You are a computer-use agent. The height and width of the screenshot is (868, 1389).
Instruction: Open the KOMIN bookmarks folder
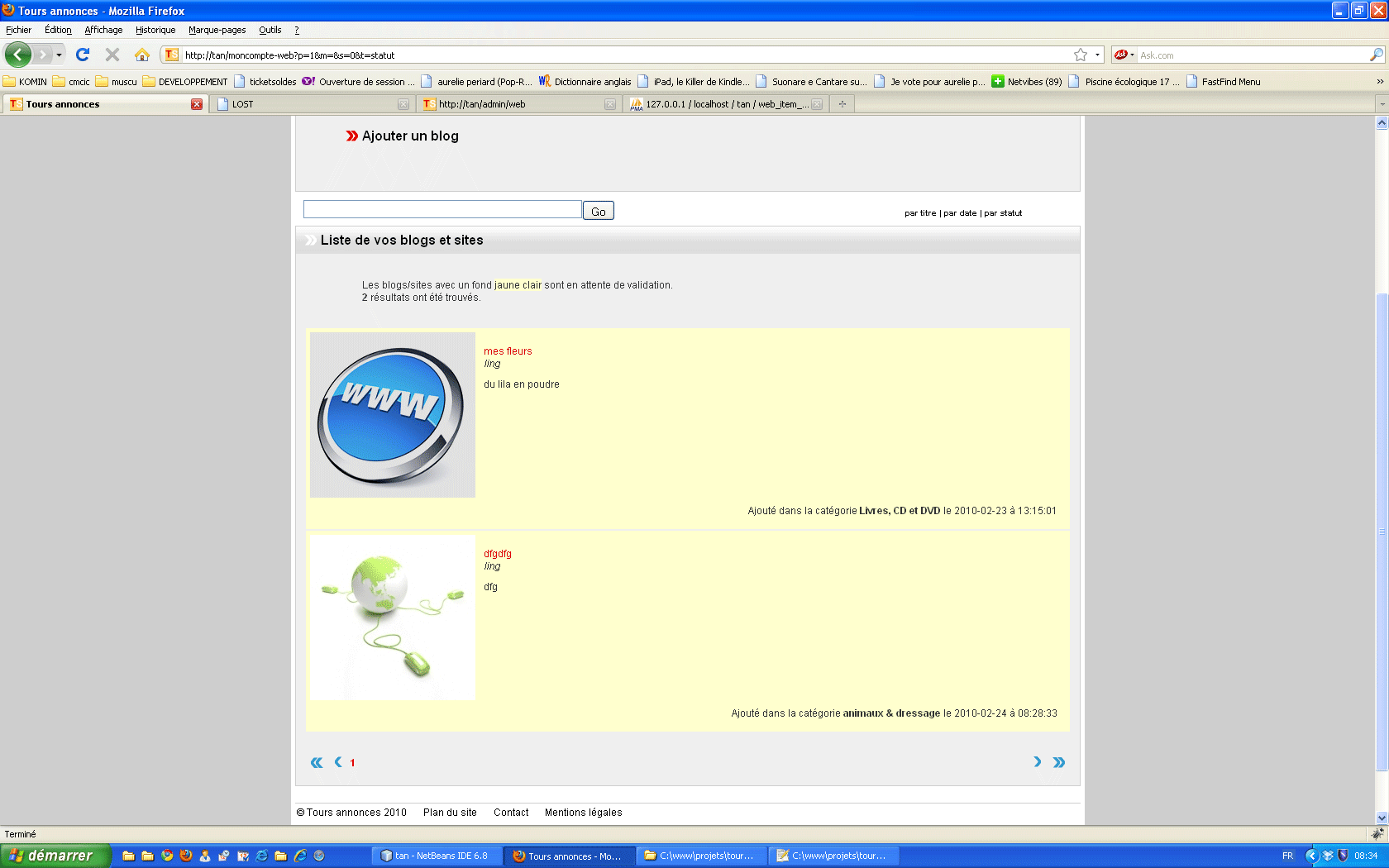coord(25,82)
